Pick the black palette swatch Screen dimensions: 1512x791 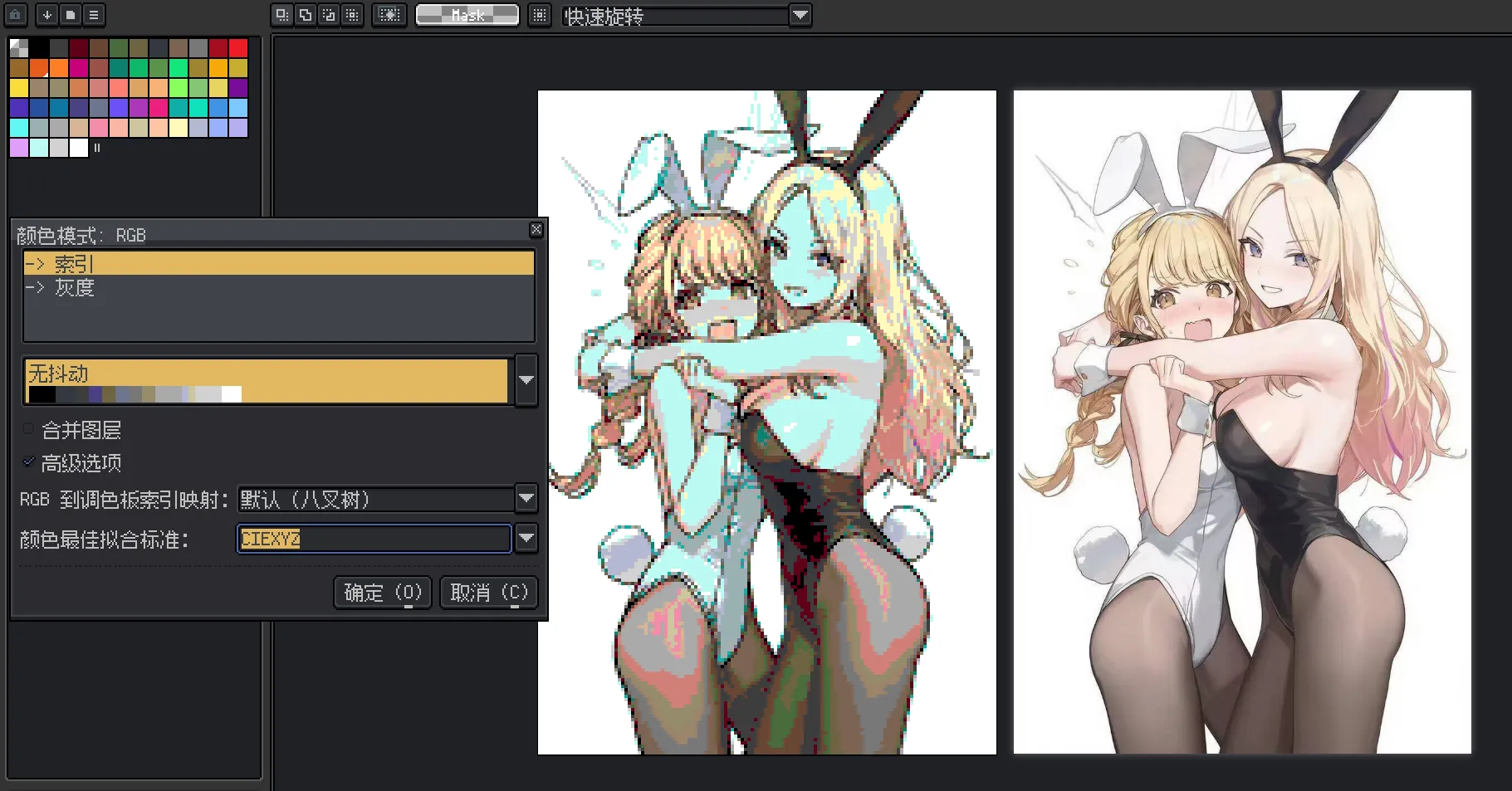pyautogui.click(x=39, y=48)
